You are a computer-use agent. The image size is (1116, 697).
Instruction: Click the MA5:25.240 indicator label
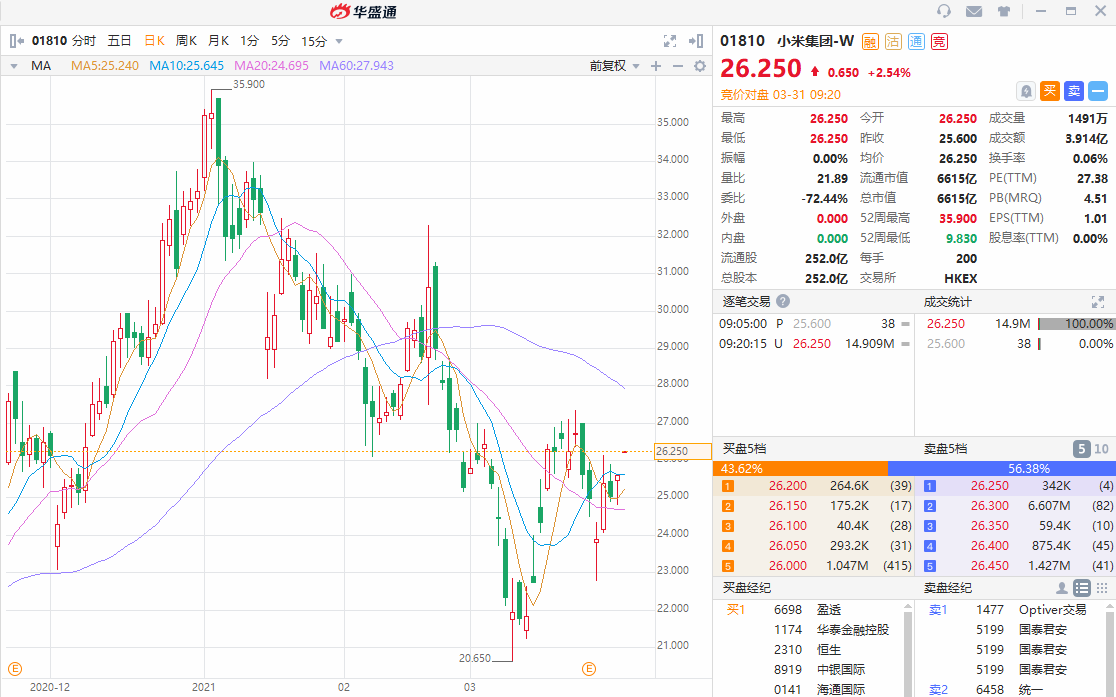(105, 65)
